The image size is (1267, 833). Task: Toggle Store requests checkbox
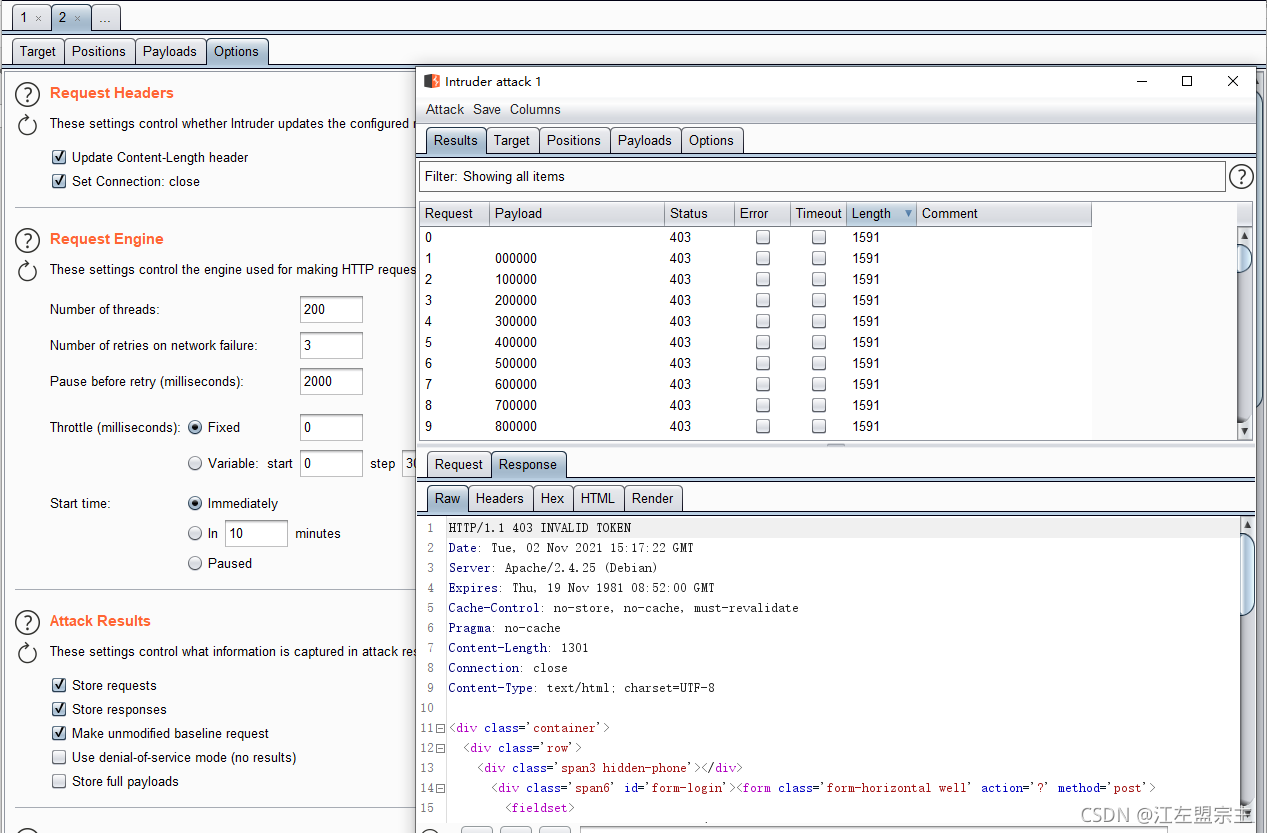59,685
